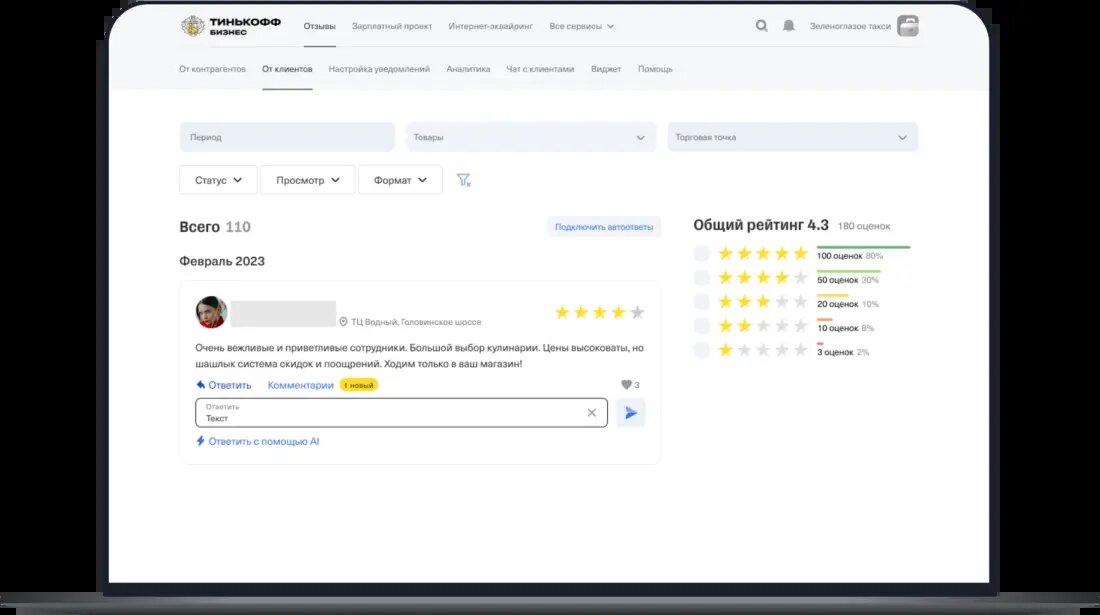Open the Помощь tab
The height and width of the screenshot is (615, 1100).
coord(655,69)
